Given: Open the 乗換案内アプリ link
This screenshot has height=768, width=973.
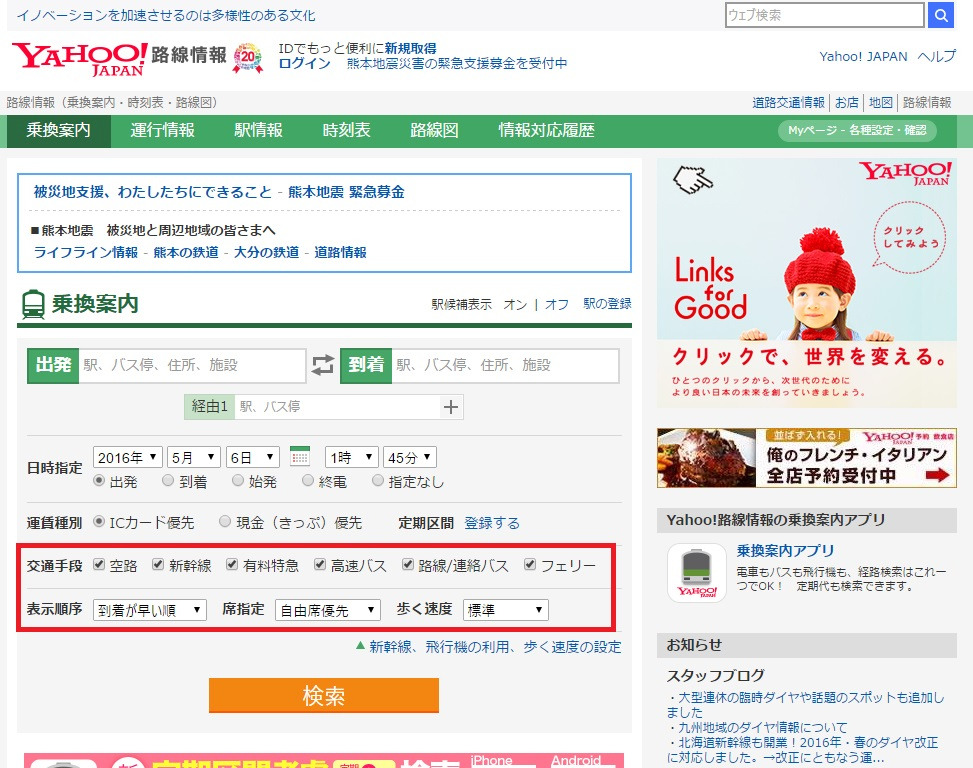Looking at the screenshot, I should [786, 551].
